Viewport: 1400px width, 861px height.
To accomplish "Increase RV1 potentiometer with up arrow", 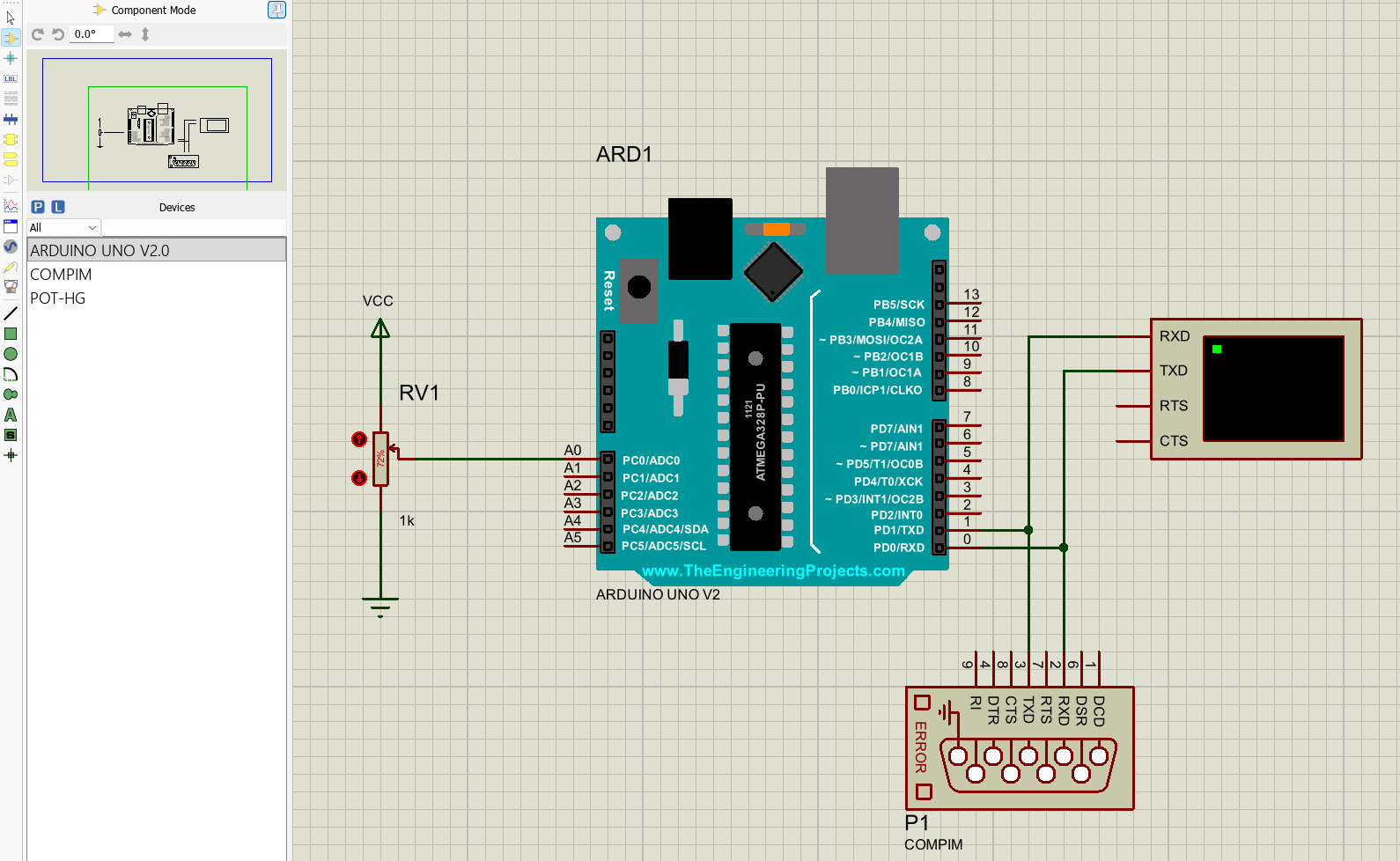I will (x=359, y=439).
